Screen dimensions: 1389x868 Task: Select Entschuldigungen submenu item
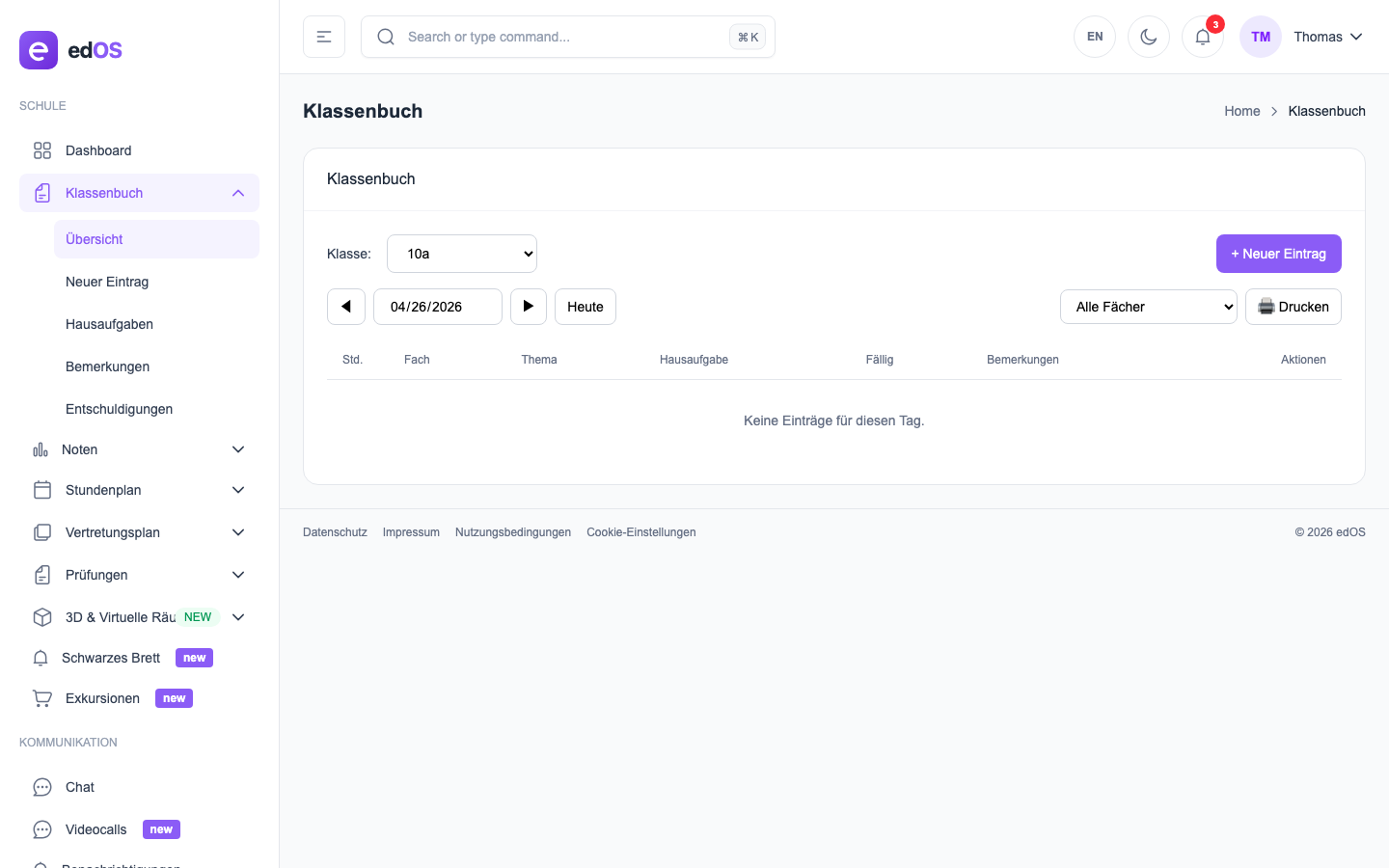119,409
